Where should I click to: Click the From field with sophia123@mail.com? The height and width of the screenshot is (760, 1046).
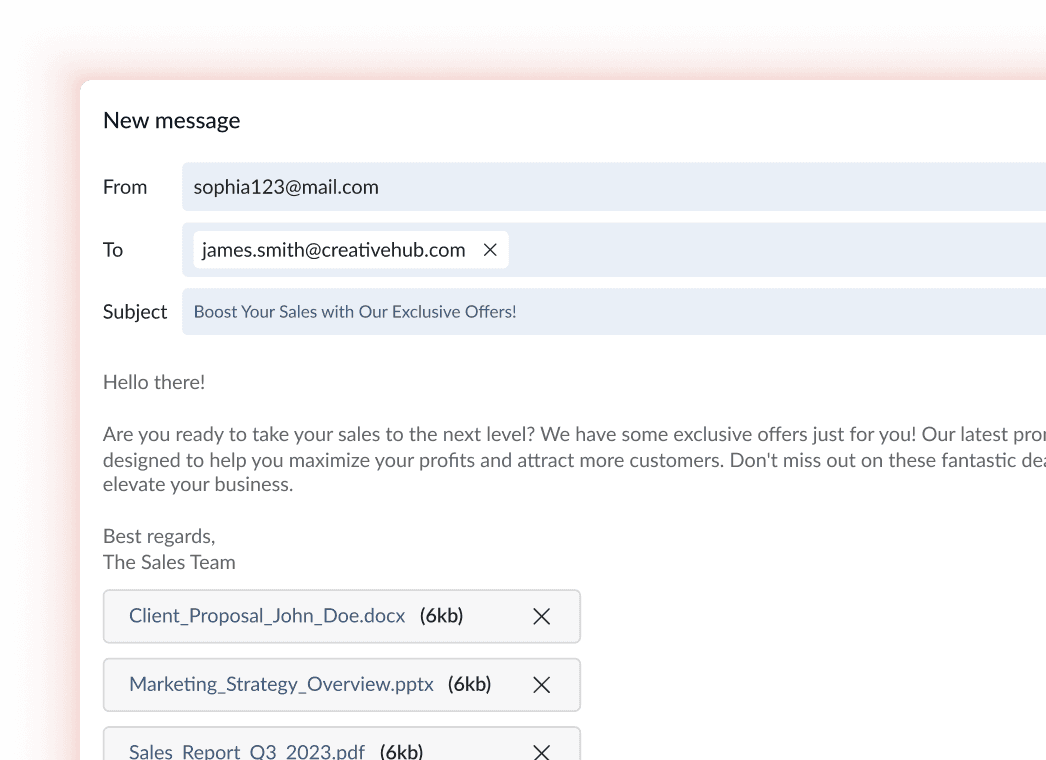(x=614, y=187)
